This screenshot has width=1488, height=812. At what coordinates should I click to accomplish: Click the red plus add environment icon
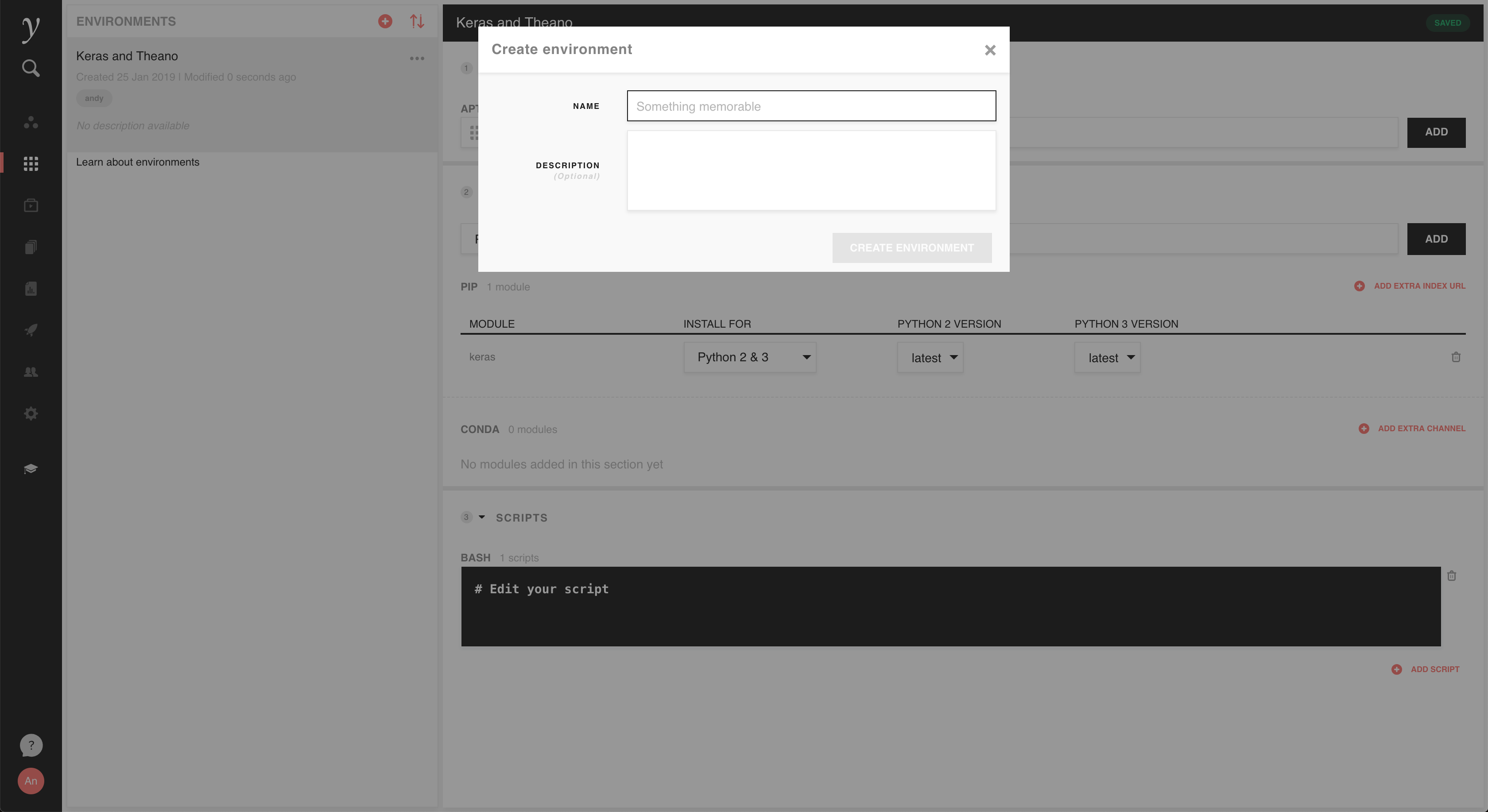tap(385, 21)
